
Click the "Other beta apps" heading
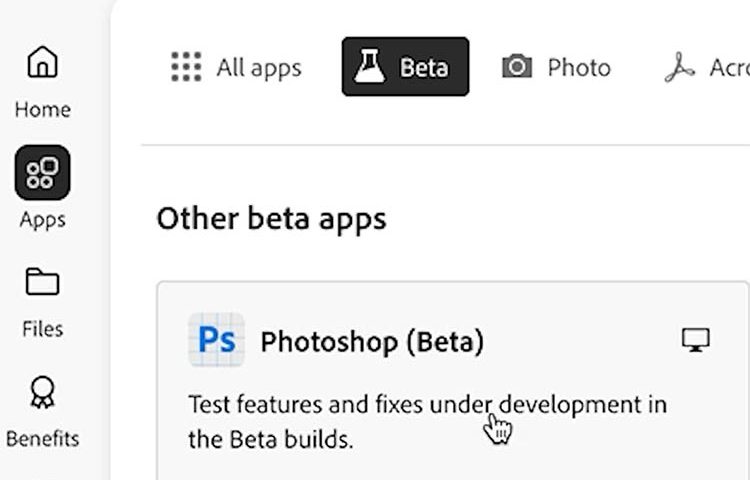[271, 219]
